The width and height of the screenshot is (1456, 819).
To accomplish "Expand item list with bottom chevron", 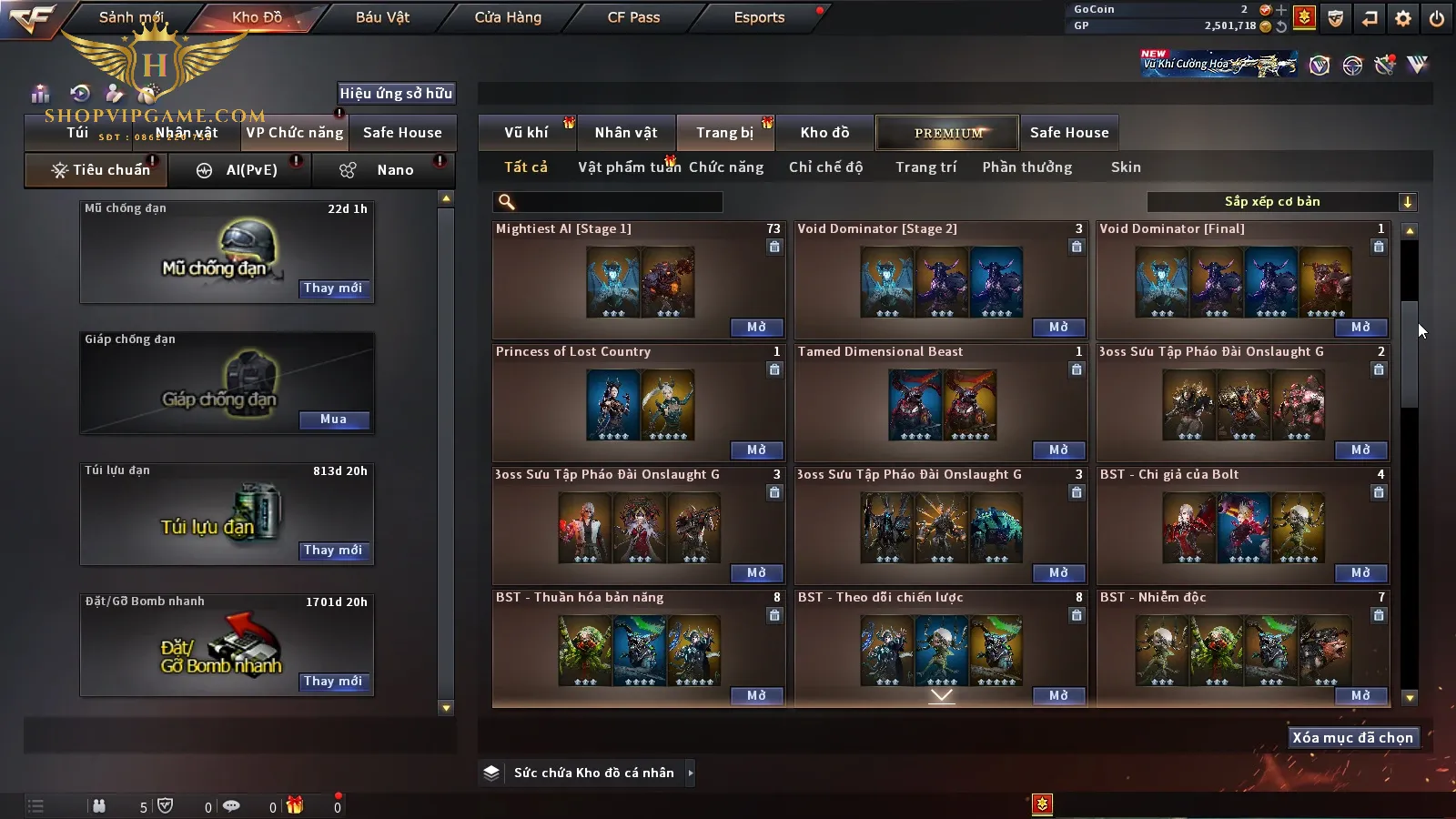I will tap(942, 696).
